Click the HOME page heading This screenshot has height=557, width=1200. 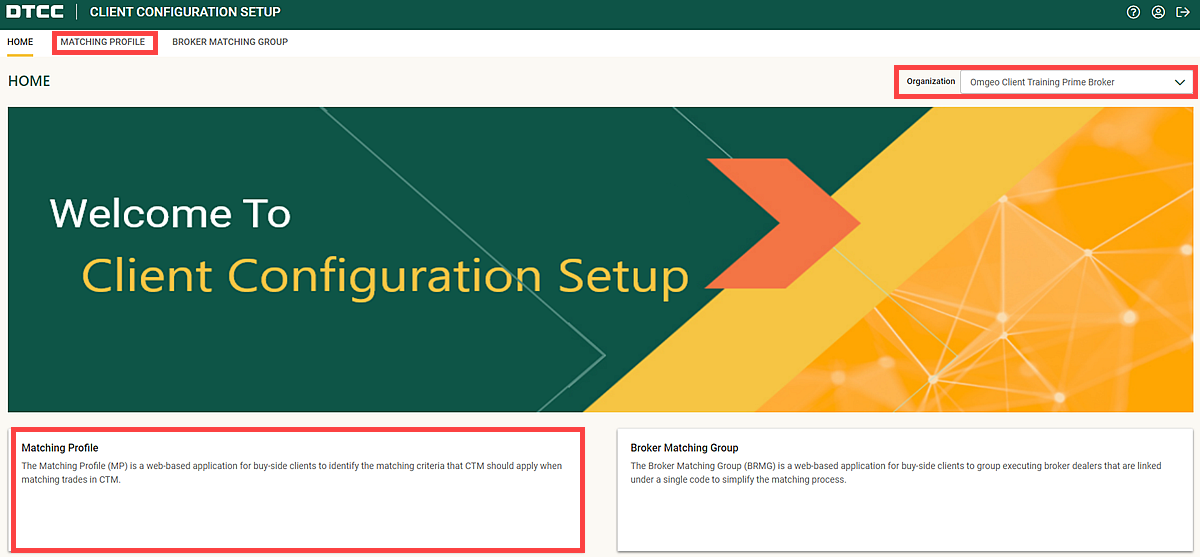click(x=29, y=81)
